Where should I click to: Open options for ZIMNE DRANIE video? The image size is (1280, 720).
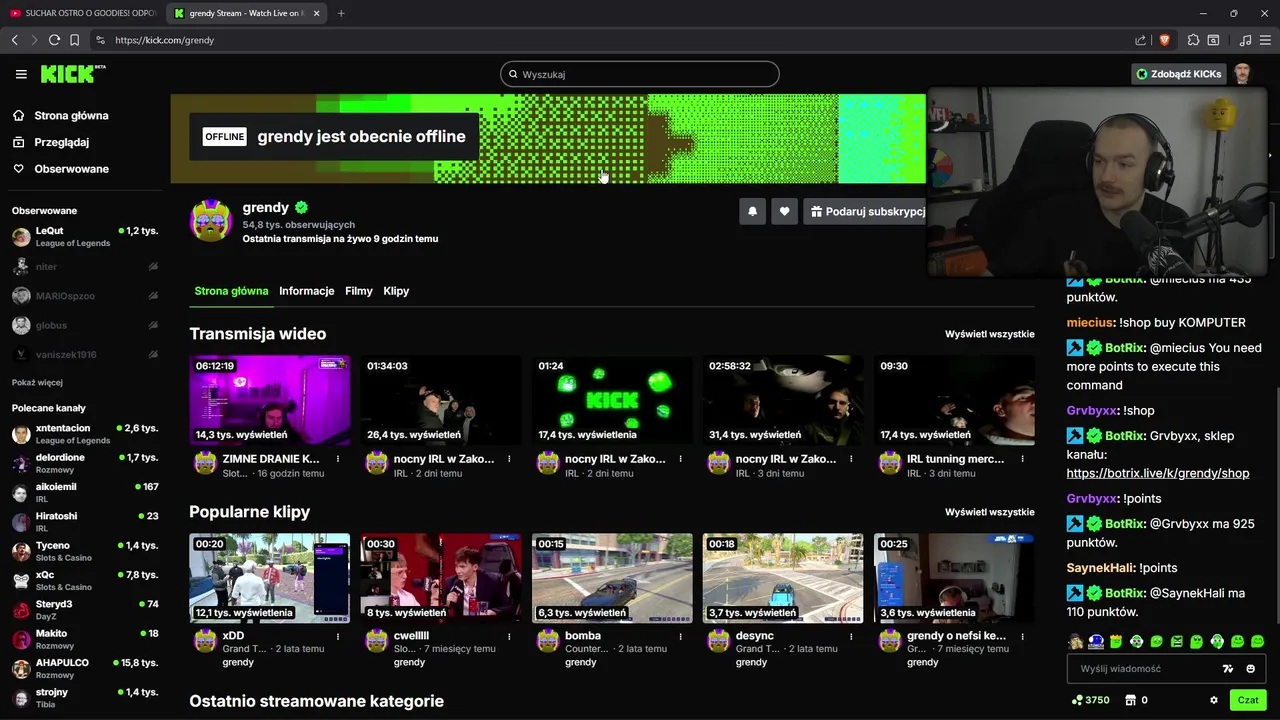338,459
